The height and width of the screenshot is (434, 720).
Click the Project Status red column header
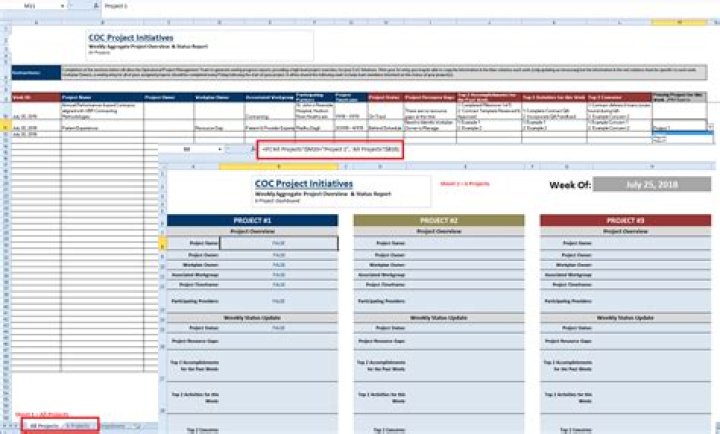click(385, 97)
